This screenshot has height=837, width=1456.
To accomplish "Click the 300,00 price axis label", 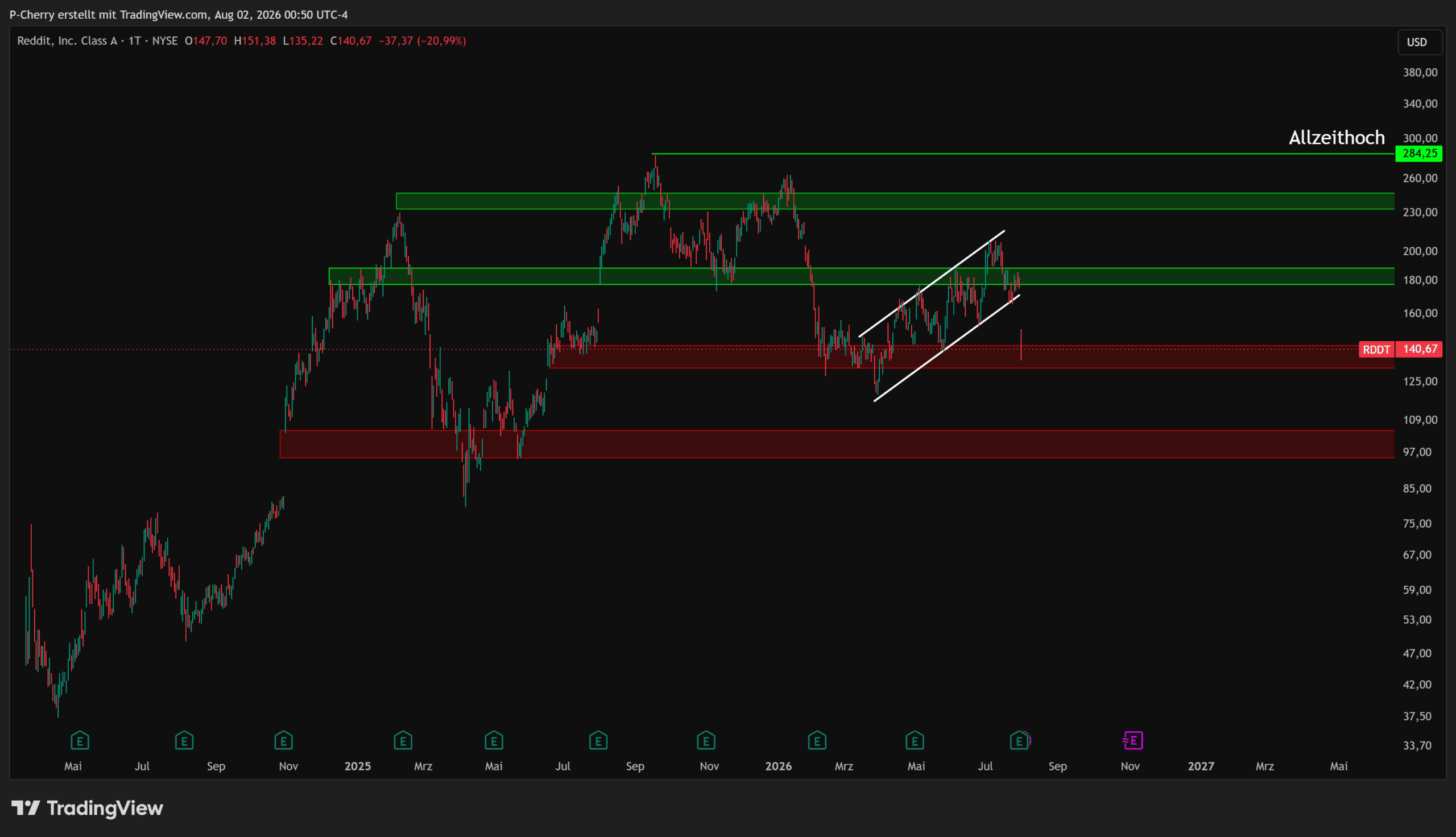I will point(1420,139).
